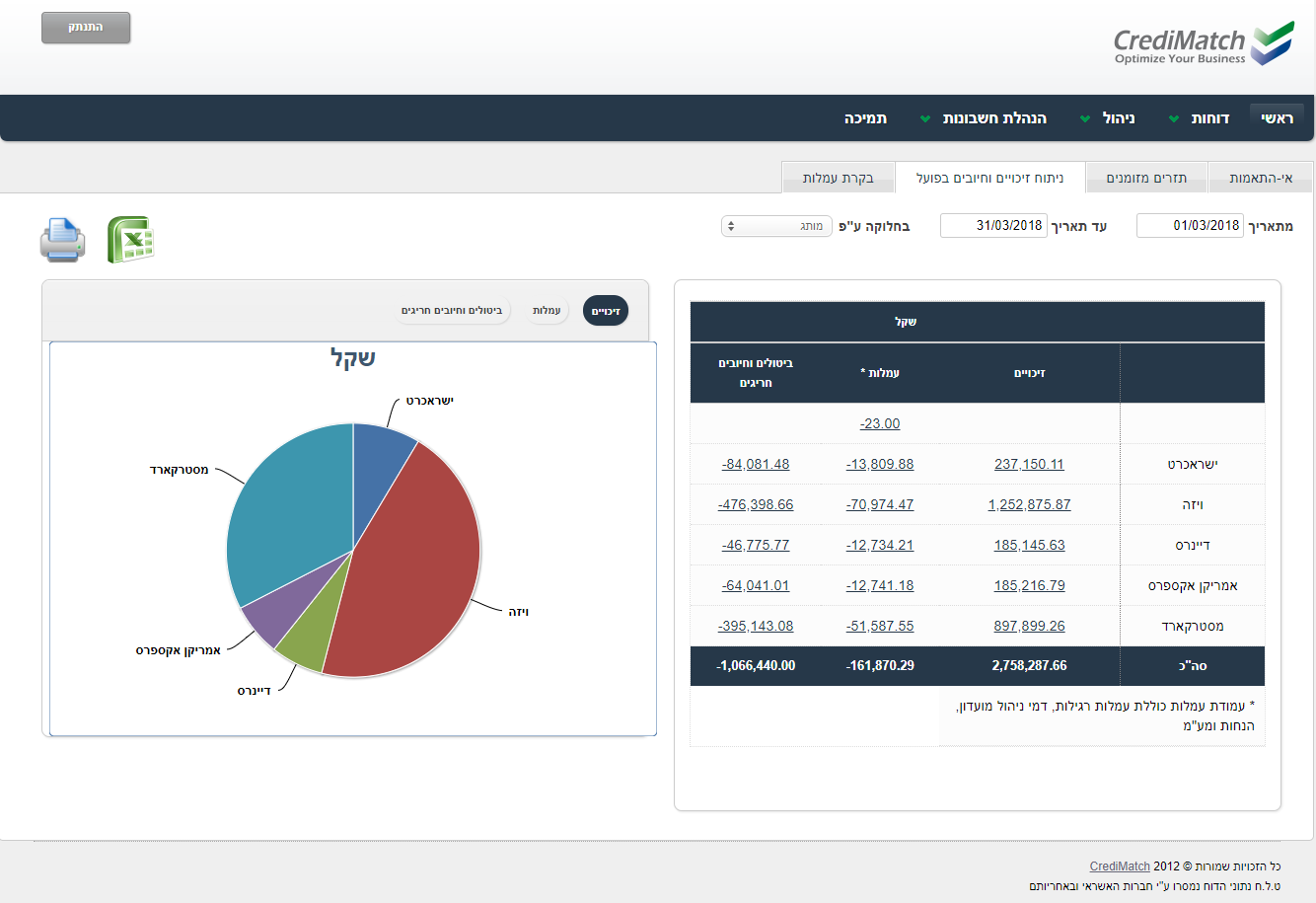Open ויזה cancellations link -476,398.66
1316x903 pixels.
point(756,504)
